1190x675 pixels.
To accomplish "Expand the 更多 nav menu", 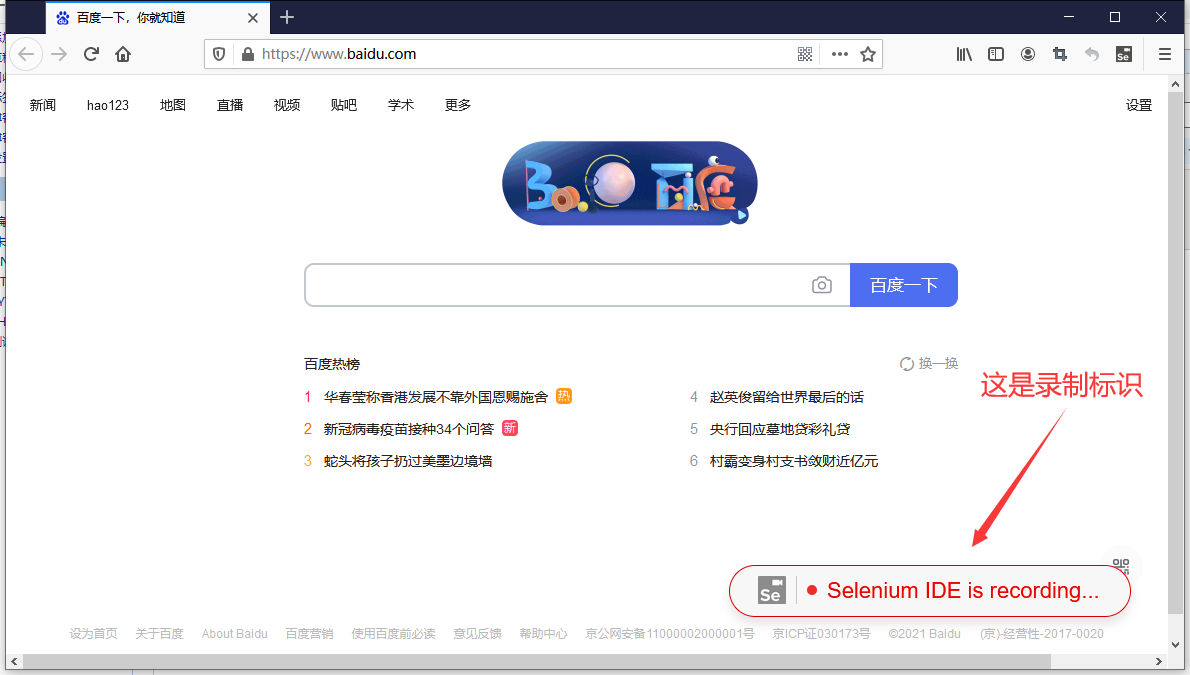I will coord(458,105).
